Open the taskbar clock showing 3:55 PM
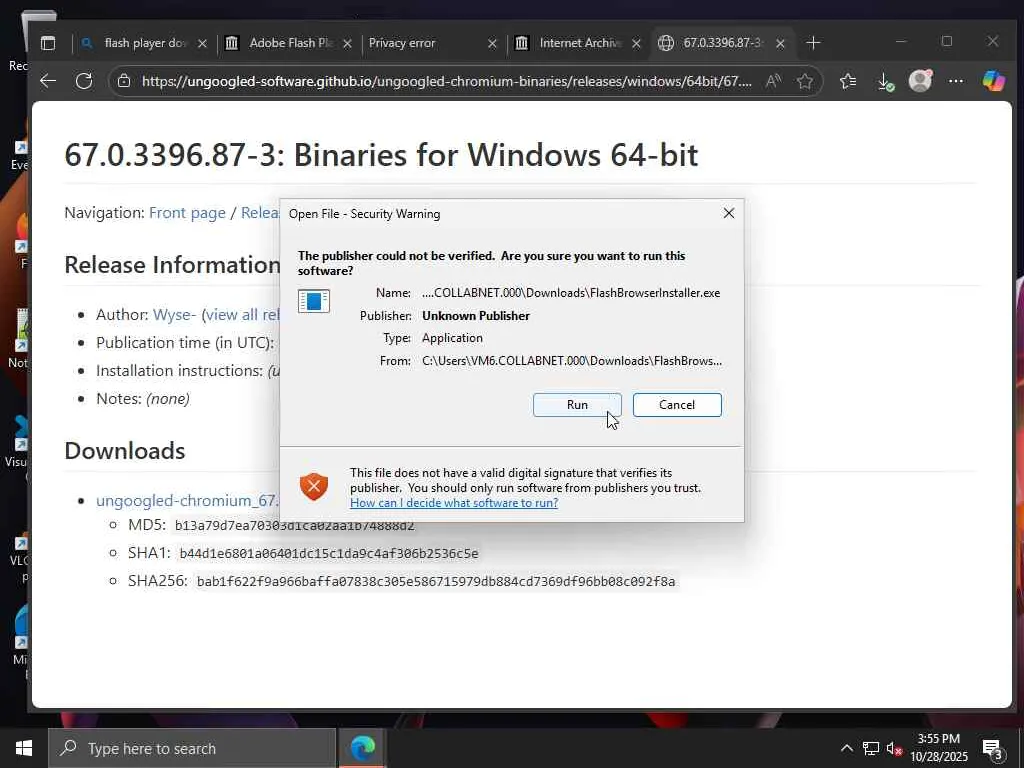Screen dimensions: 1024x768 click(x=939, y=748)
